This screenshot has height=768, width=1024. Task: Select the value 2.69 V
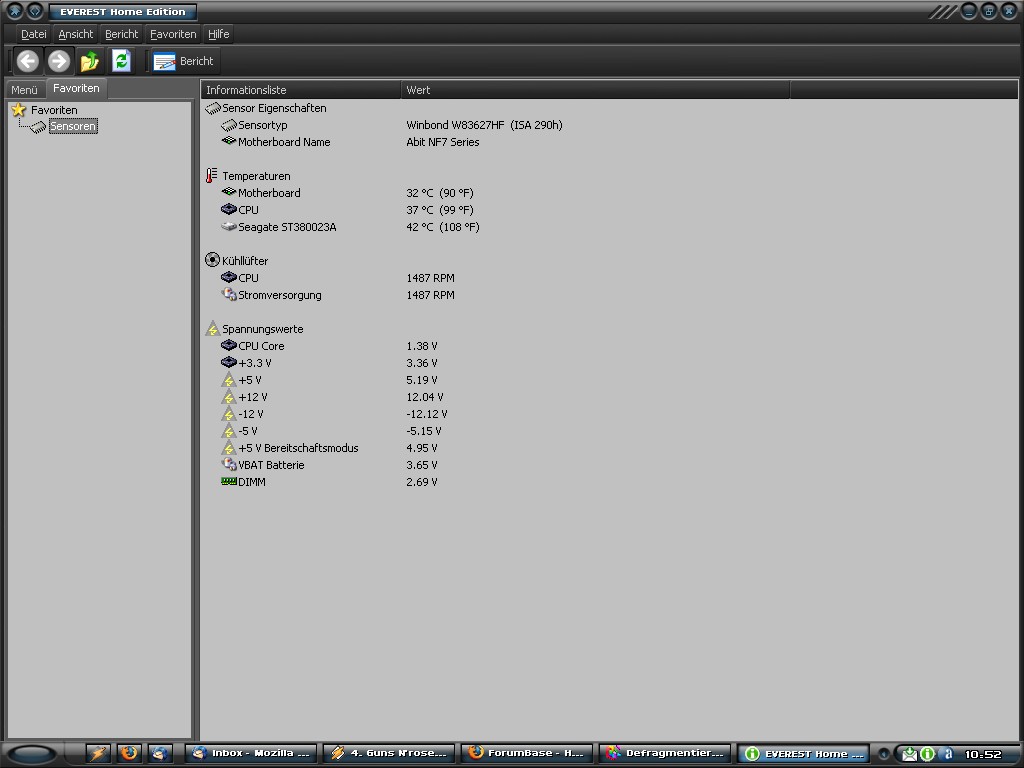[422, 482]
